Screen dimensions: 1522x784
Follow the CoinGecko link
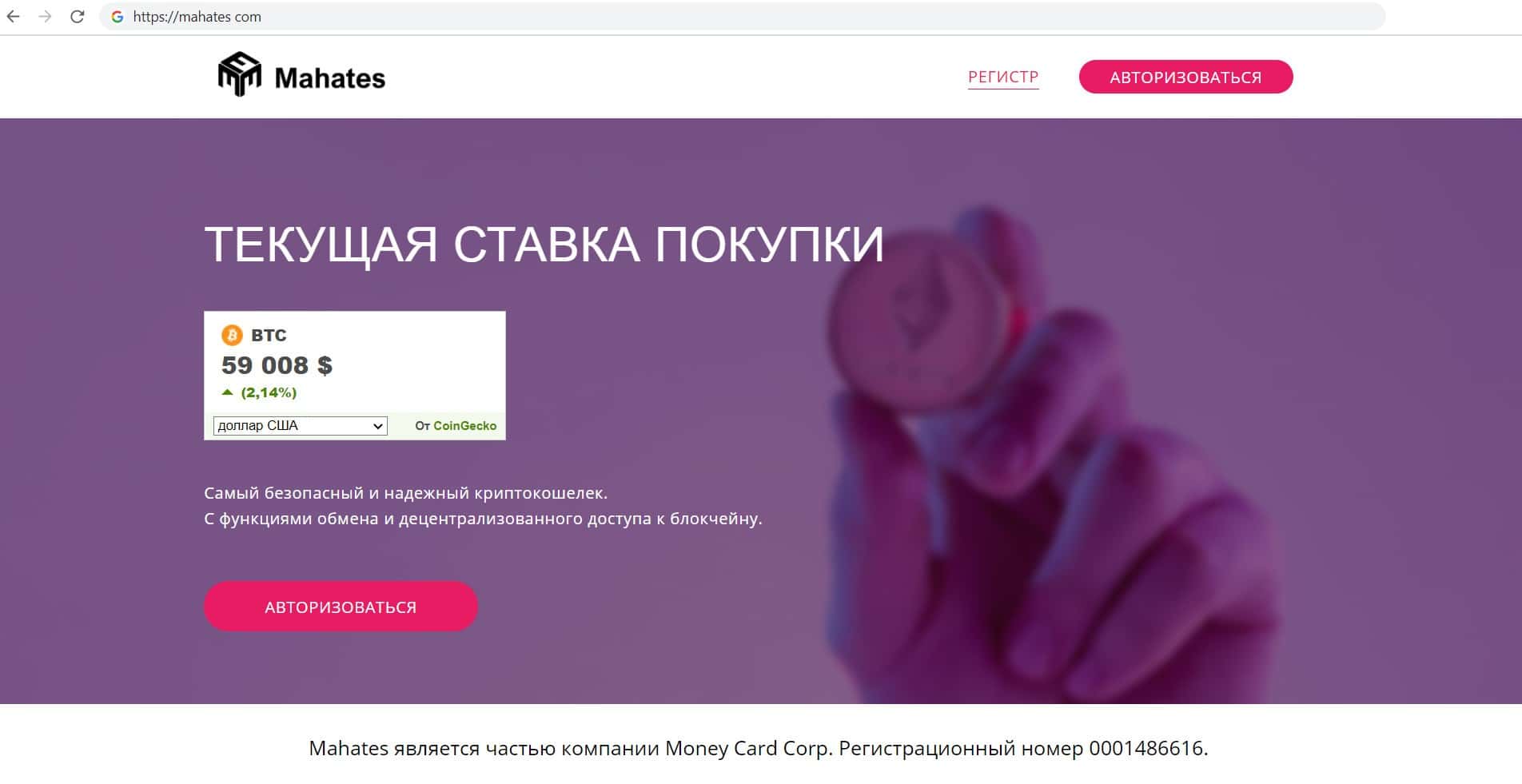tap(464, 426)
